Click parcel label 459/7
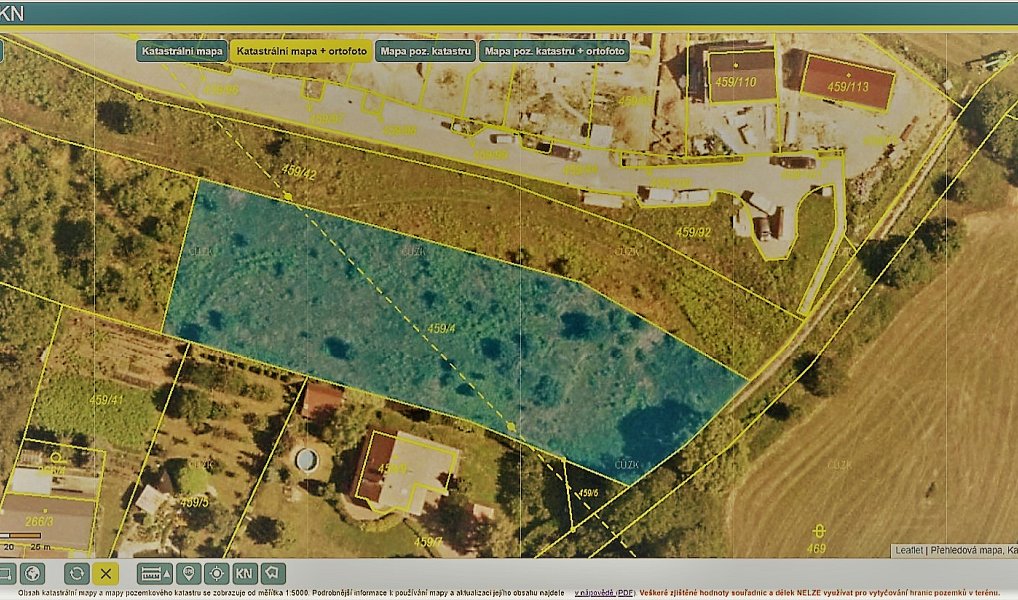Viewport: 1018px width, 600px height. pyautogui.click(x=428, y=542)
